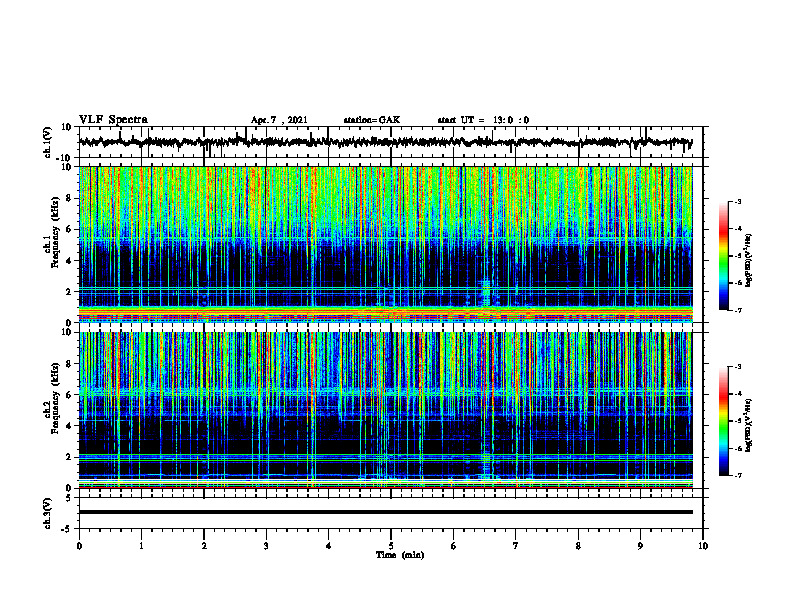Click time tick label '3' on x-axis
This screenshot has height=612, width=792.
click(x=266, y=546)
